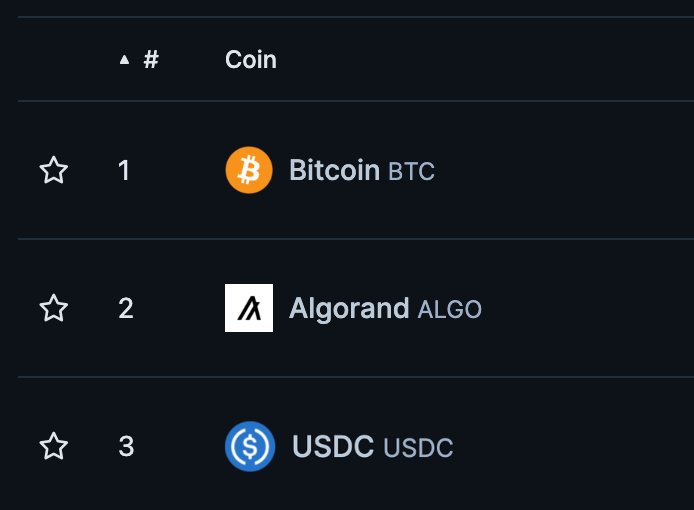
Task: Go to the USDC coin name link
Action: [x=332, y=446]
